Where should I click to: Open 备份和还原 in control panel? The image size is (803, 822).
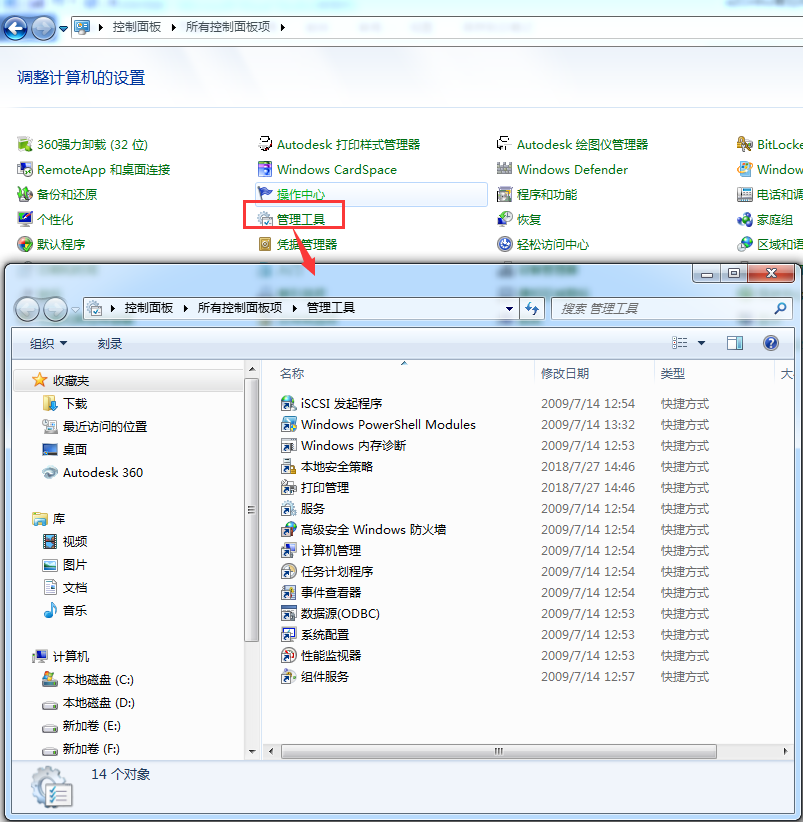click(57, 194)
